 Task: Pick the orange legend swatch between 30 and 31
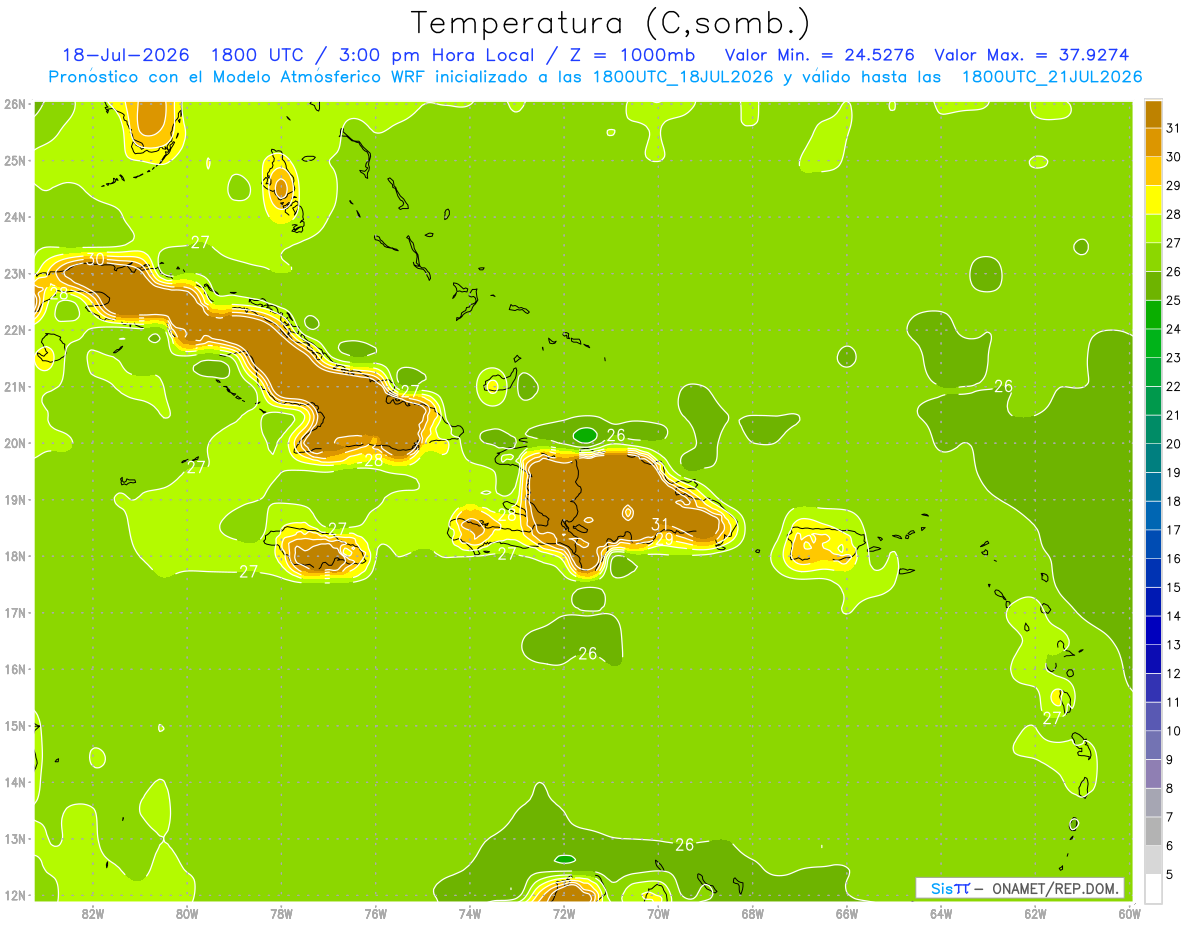coord(1153,142)
